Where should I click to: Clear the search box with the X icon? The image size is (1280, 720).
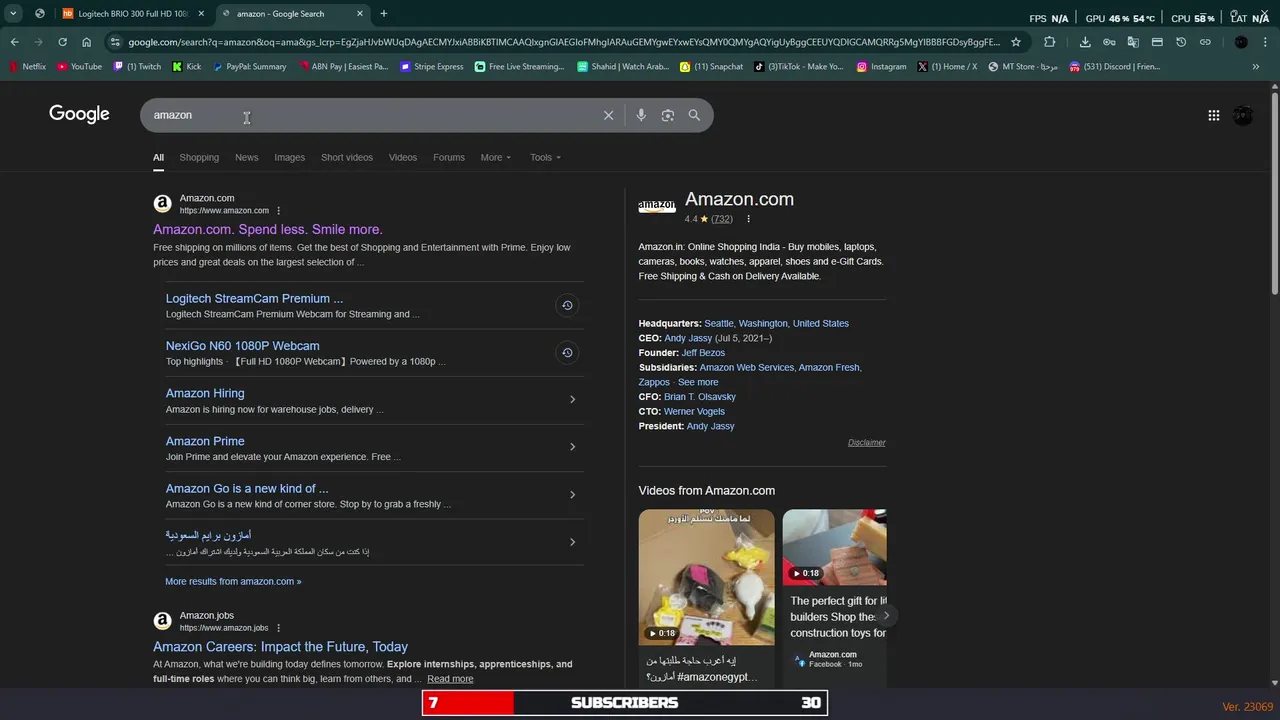pos(608,115)
